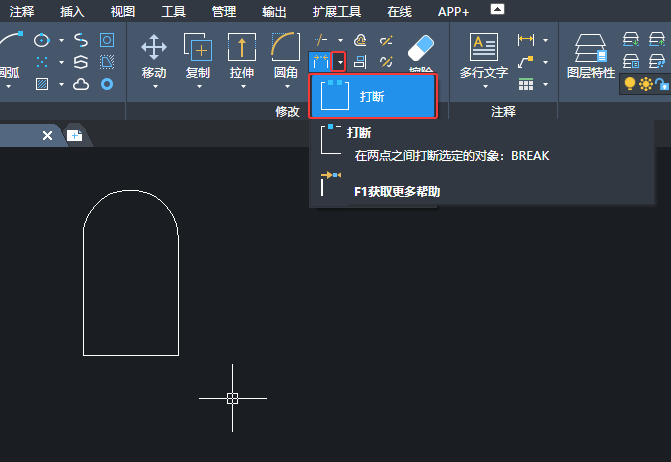Select the Stretch (拉伸) tool icon

242,47
